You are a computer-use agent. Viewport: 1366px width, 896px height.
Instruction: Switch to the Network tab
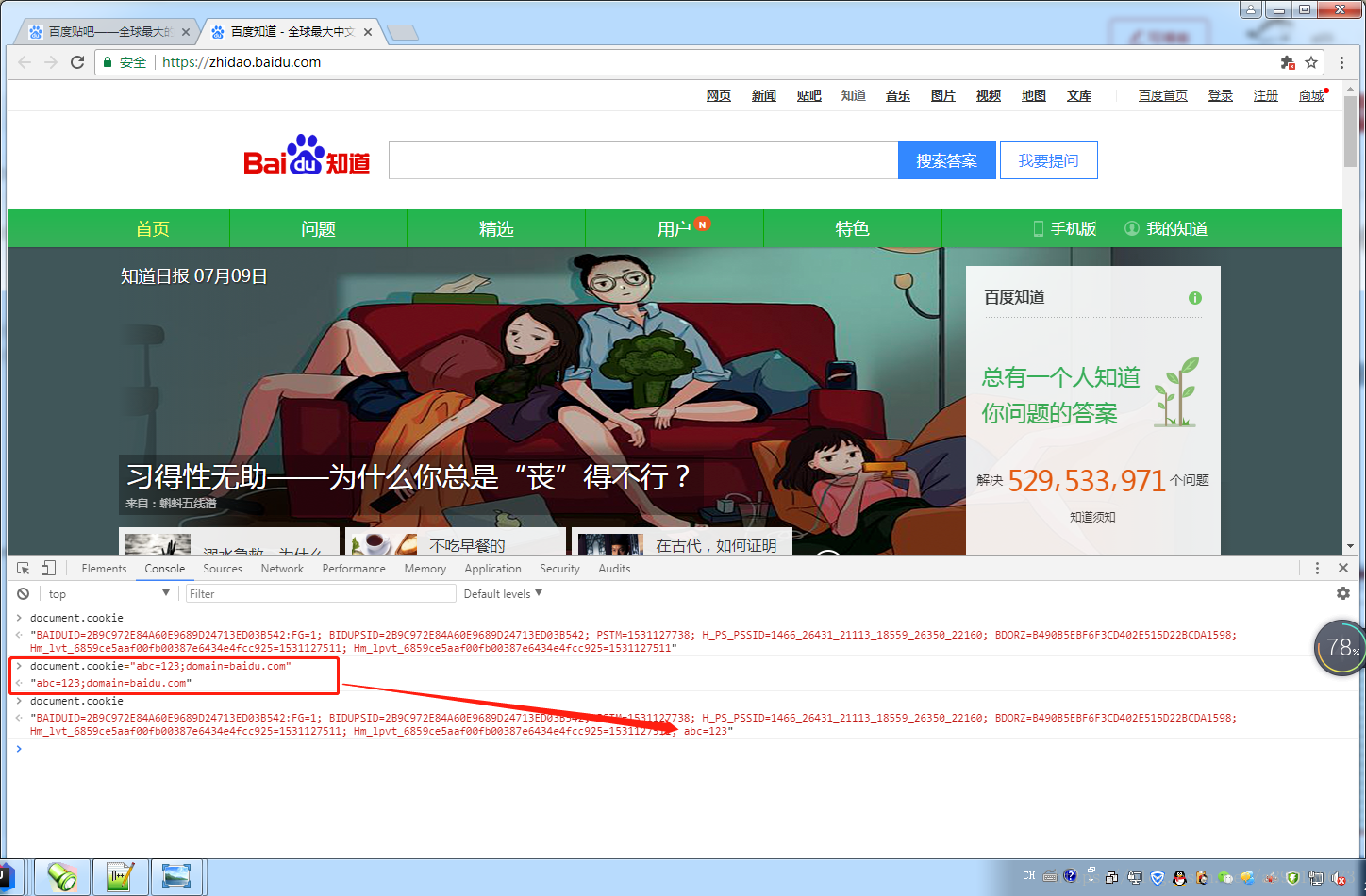[282, 568]
